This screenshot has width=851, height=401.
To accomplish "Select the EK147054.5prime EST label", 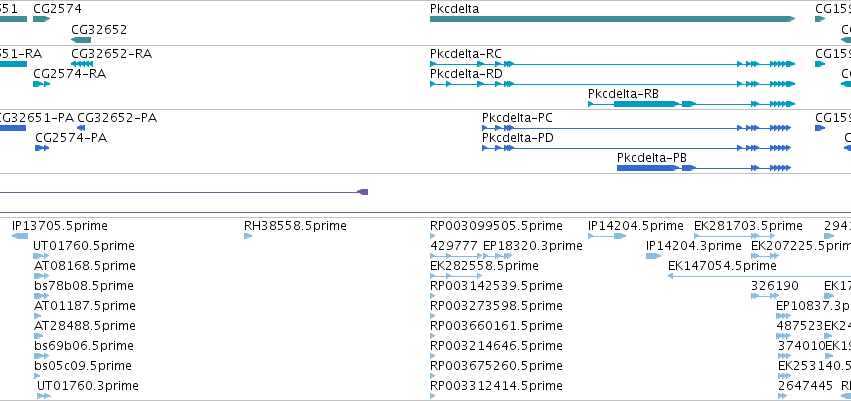I will 722,266.
